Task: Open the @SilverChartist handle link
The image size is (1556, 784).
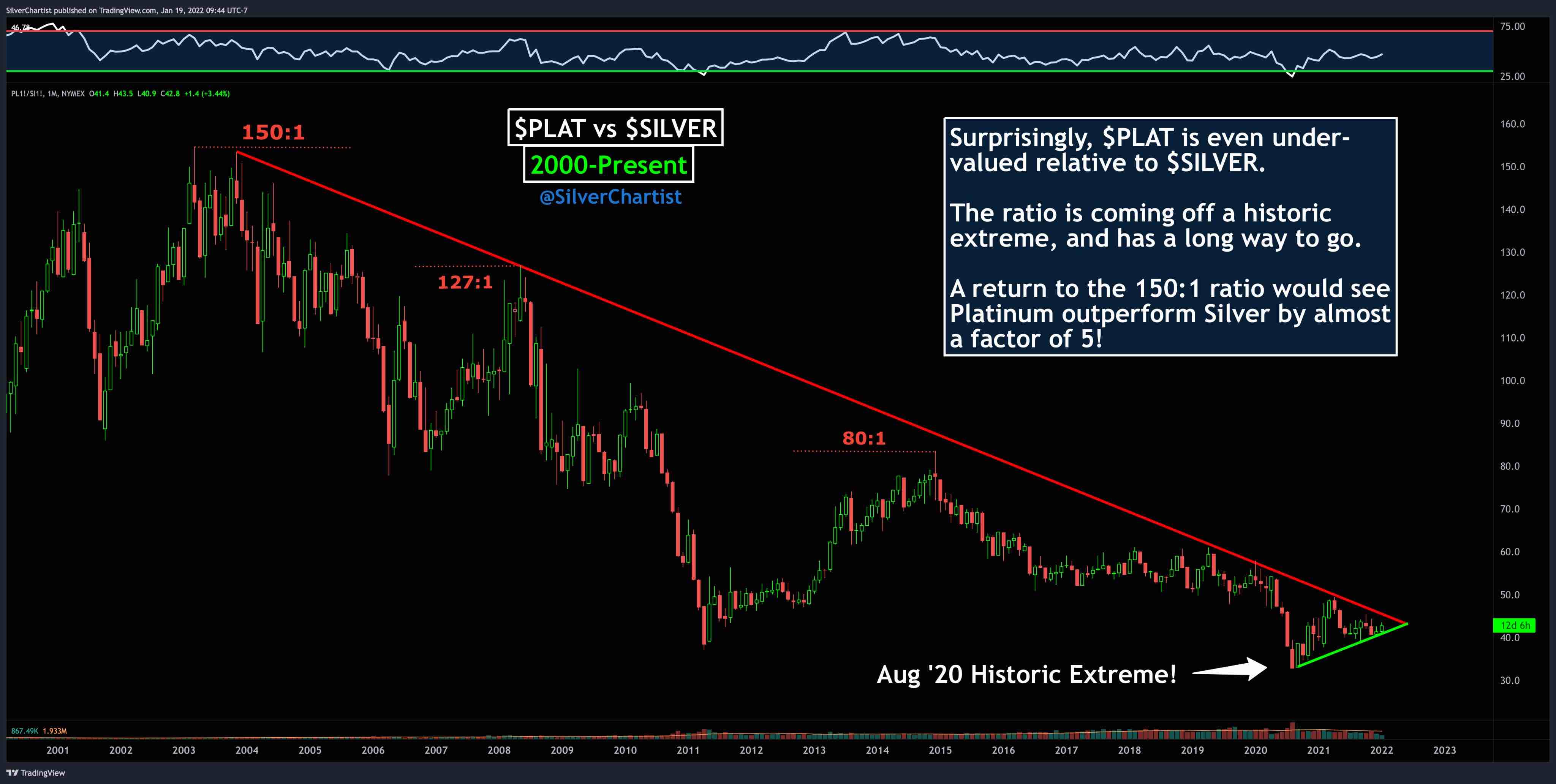Action: coord(610,197)
